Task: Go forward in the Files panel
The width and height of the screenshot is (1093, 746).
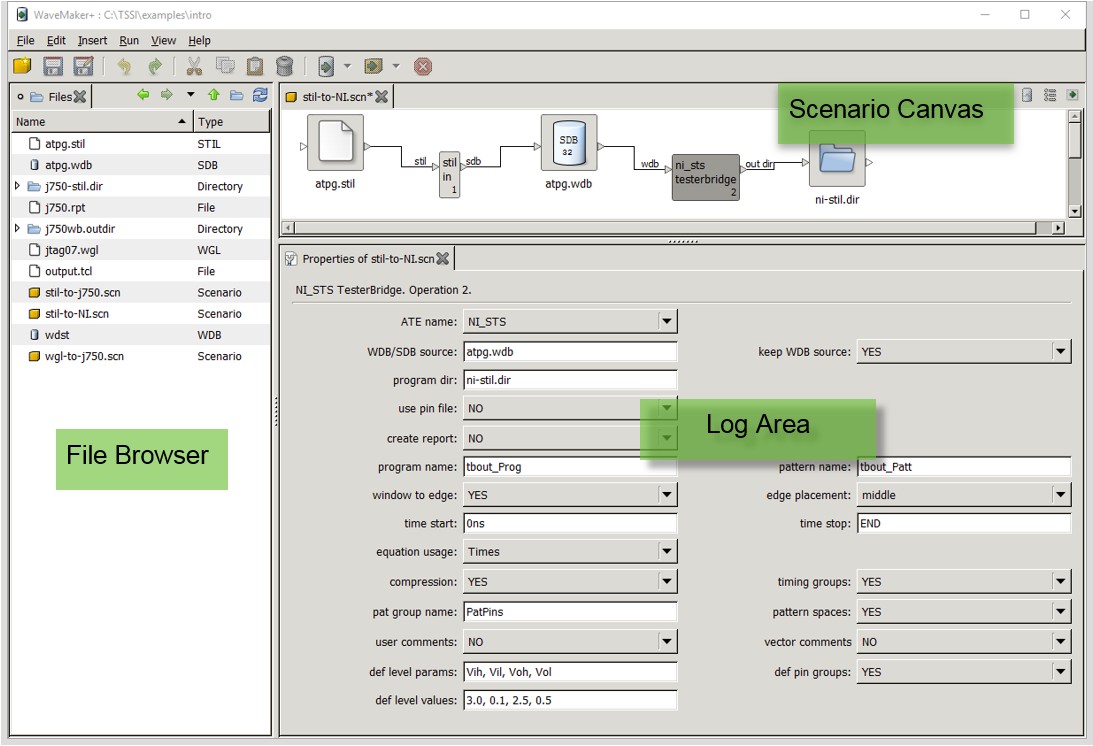Action: [167, 95]
